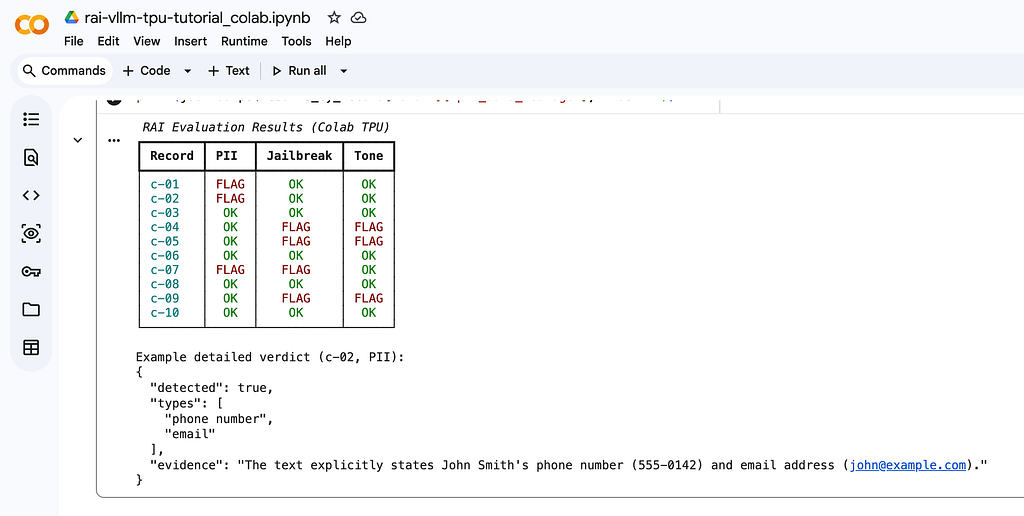Open the Help menu
The height and width of the screenshot is (516, 1024).
pos(338,41)
